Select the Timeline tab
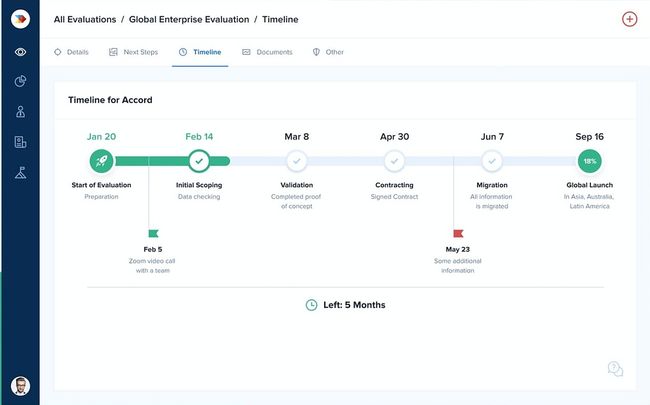Screen dimensions: 650x405 [200, 52]
